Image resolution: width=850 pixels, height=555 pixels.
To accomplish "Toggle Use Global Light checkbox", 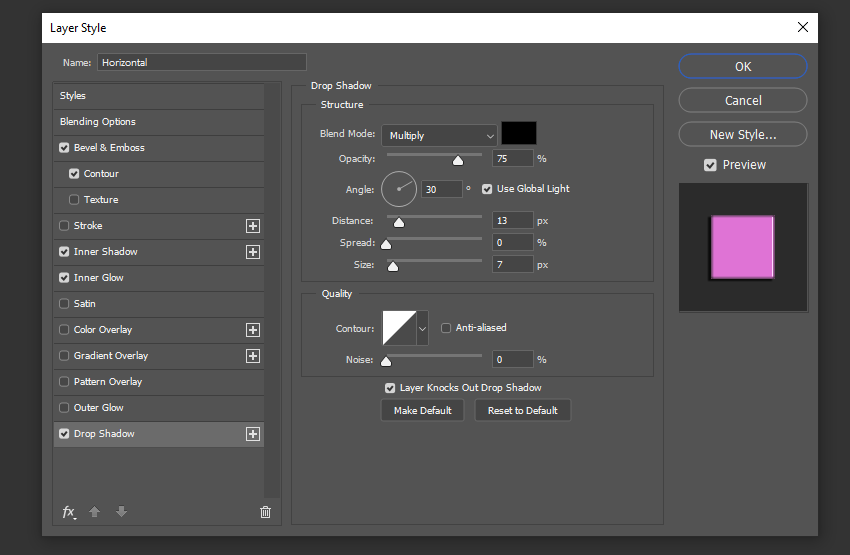I will [x=487, y=189].
